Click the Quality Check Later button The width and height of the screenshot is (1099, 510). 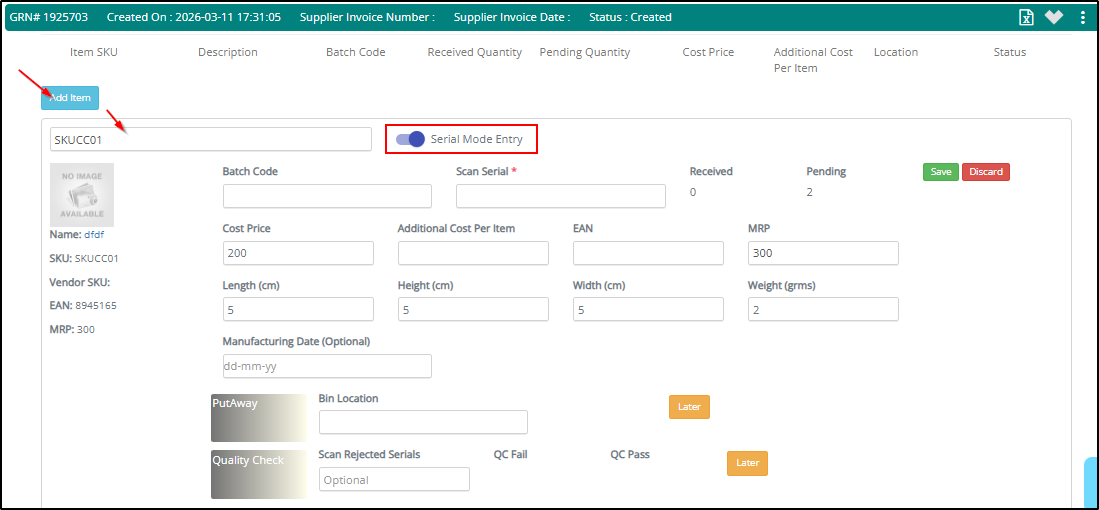747,463
